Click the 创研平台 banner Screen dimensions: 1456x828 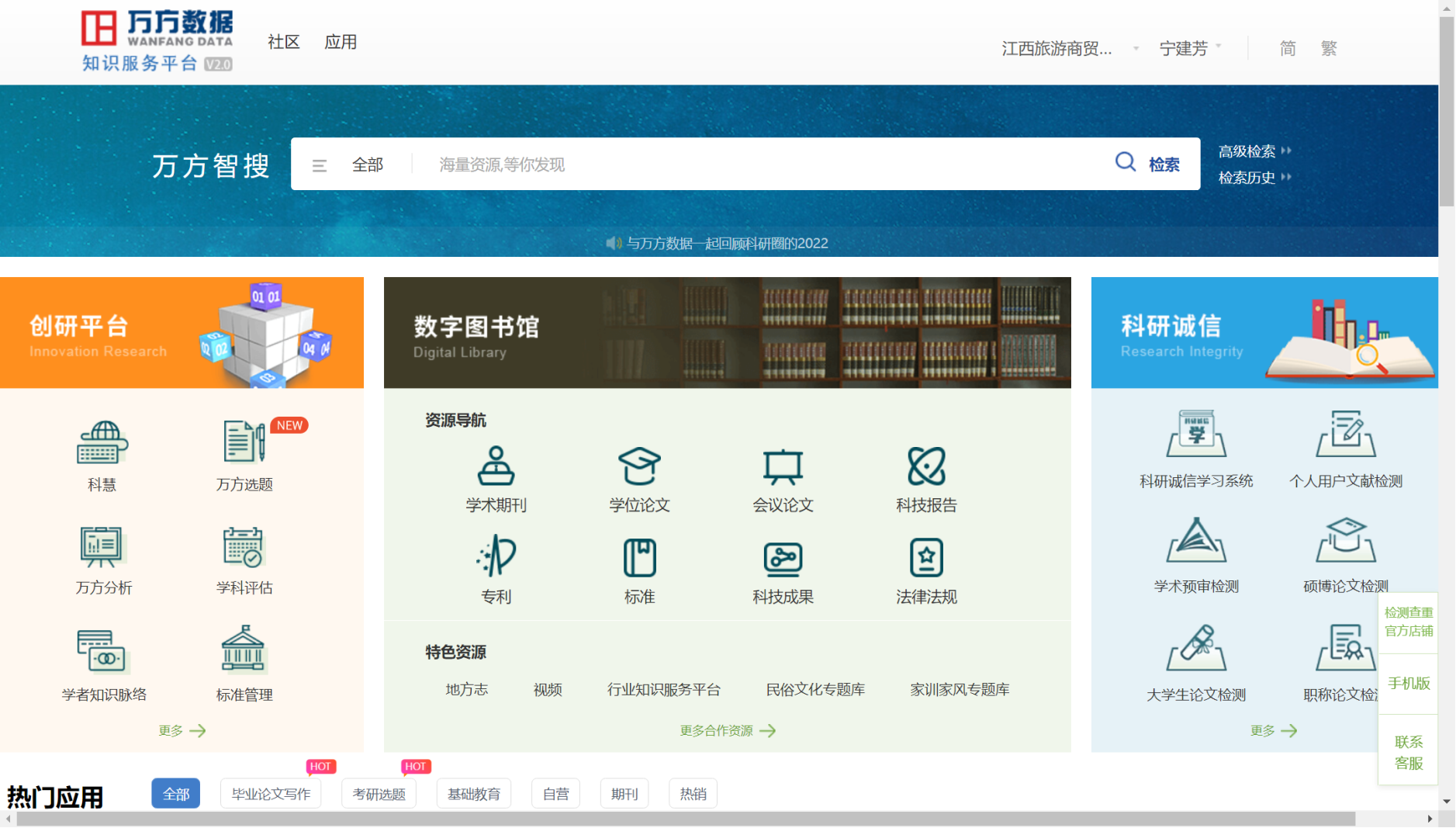[x=182, y=332]
